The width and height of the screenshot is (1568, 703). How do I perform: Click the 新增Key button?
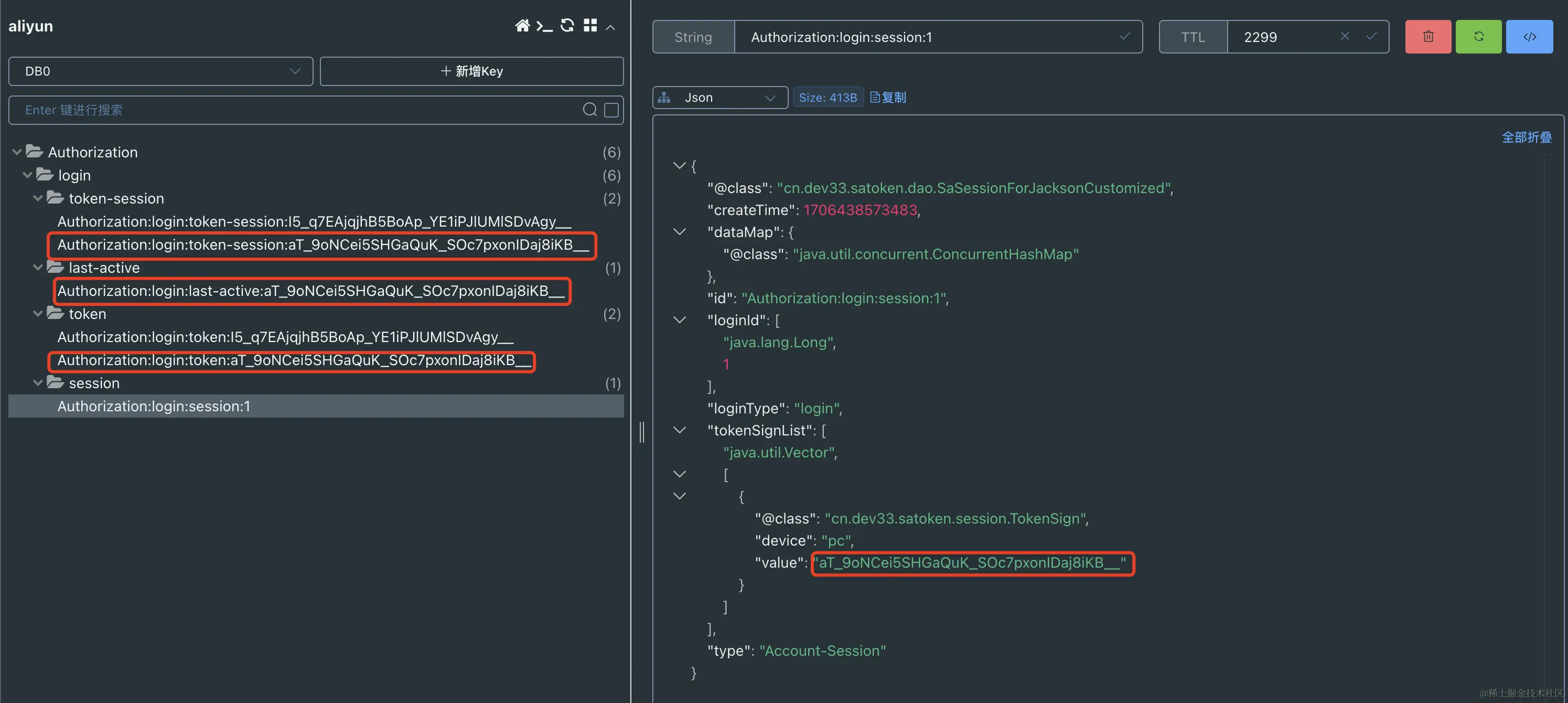tap(472, 71)
